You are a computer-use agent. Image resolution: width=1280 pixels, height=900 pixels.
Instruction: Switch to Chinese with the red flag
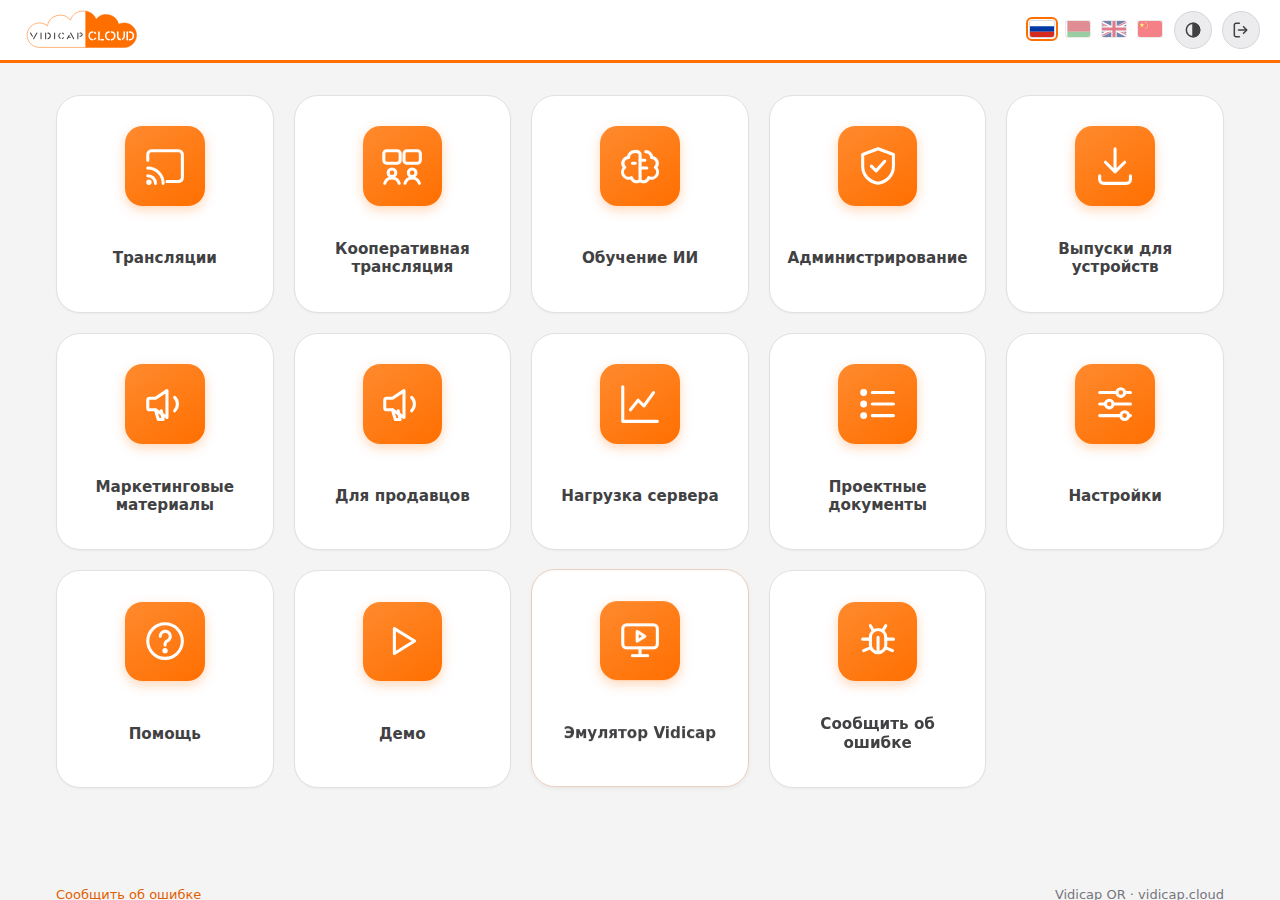(x=1150, y=29)
